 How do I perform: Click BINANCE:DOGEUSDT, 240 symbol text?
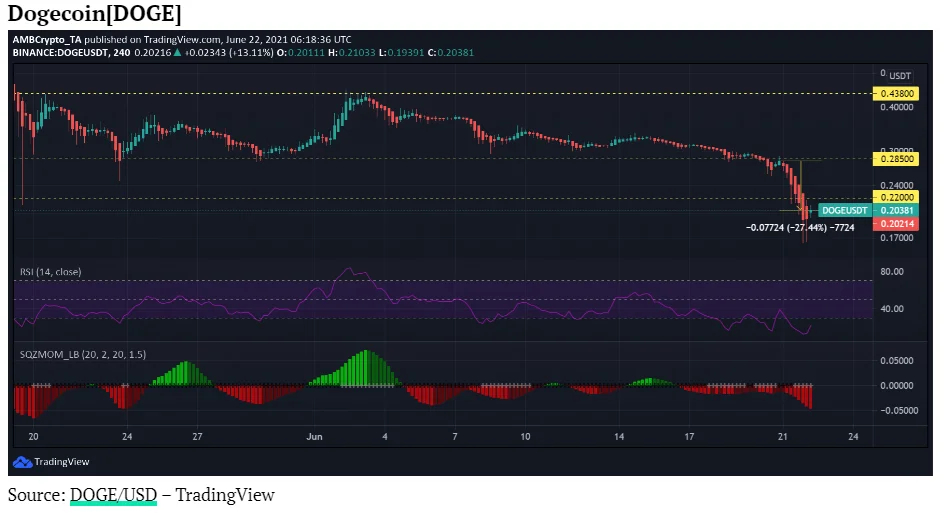(71, 53)
